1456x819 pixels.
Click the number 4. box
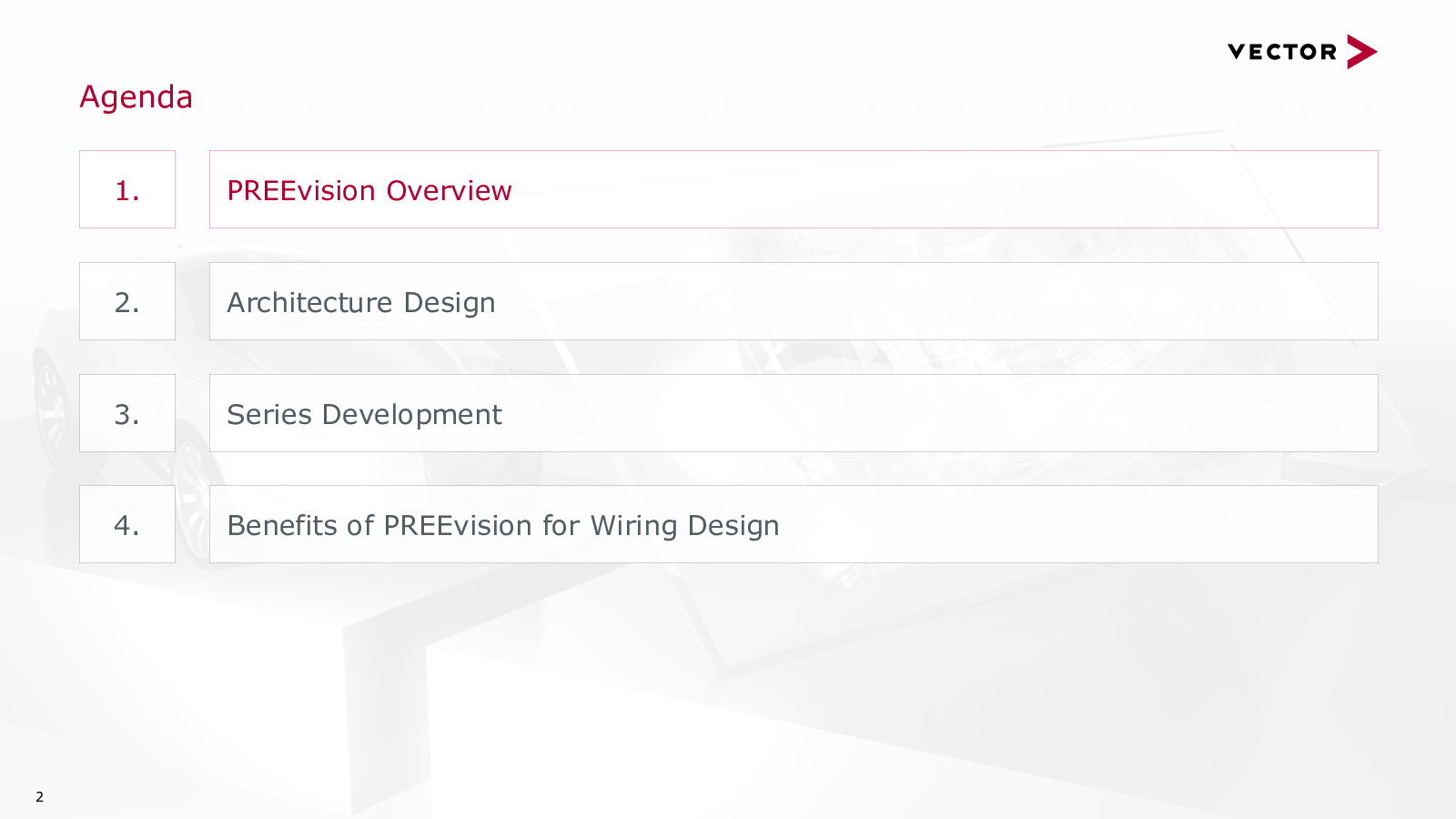coord(127,524)
